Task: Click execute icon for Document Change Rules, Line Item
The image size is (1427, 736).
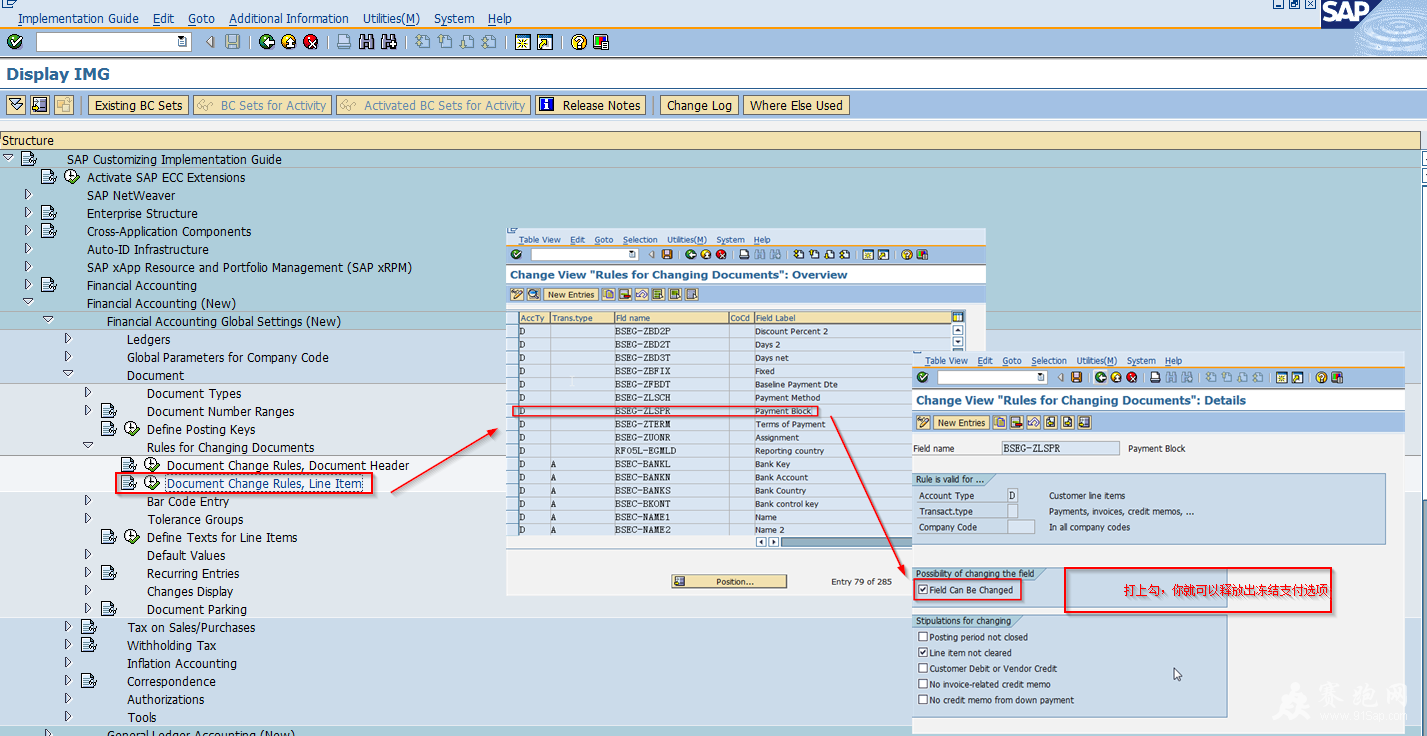Action: [x=152, y=483]
